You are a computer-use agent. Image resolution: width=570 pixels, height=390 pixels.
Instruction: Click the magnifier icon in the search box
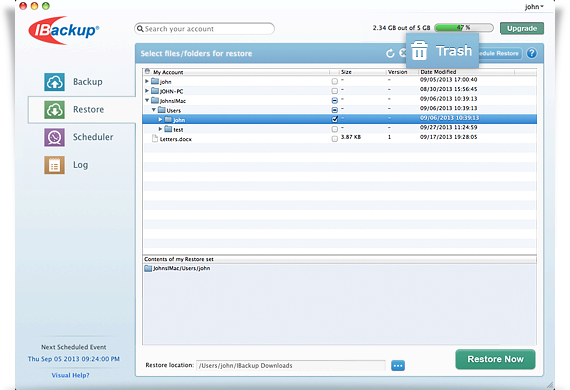click(x=140, y=29)
